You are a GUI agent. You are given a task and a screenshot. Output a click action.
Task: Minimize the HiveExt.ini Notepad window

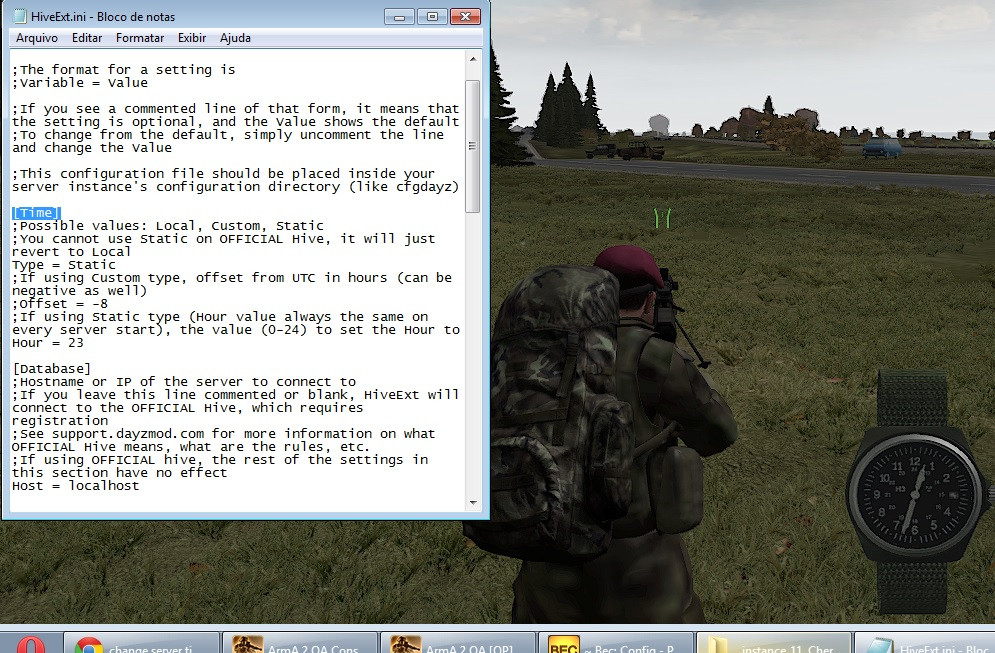[x=399, y=16]
